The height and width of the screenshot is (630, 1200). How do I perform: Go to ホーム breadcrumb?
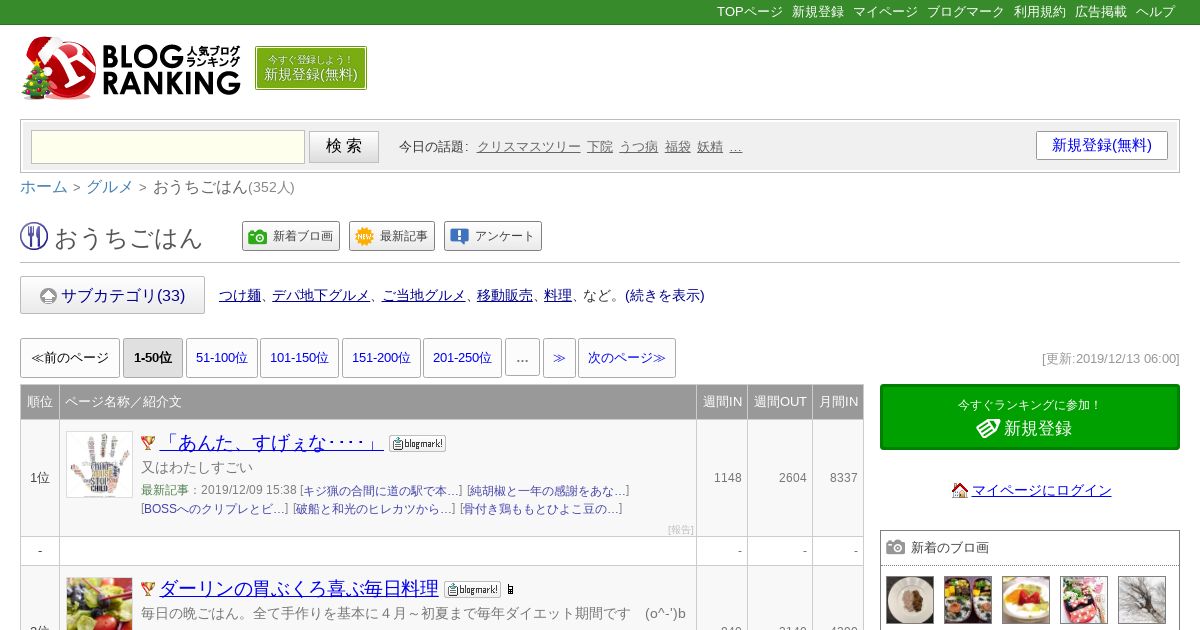(44, 187)
